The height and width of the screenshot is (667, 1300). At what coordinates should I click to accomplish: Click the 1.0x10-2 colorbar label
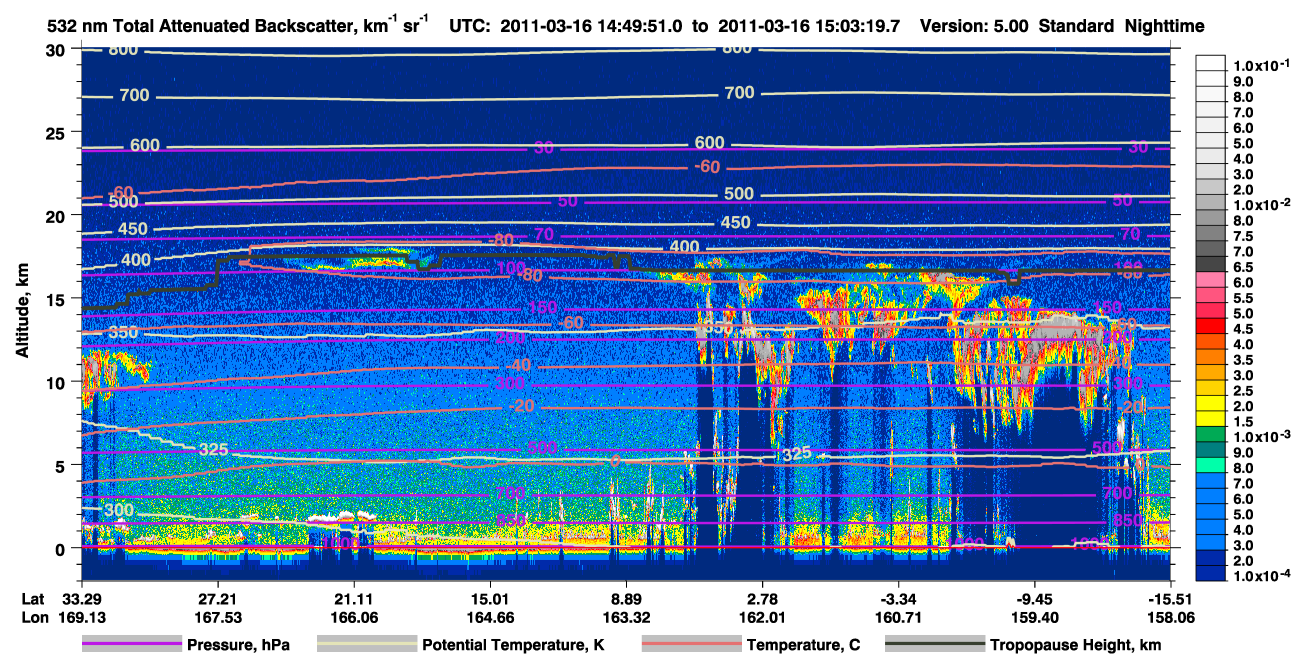(1264, 203)
